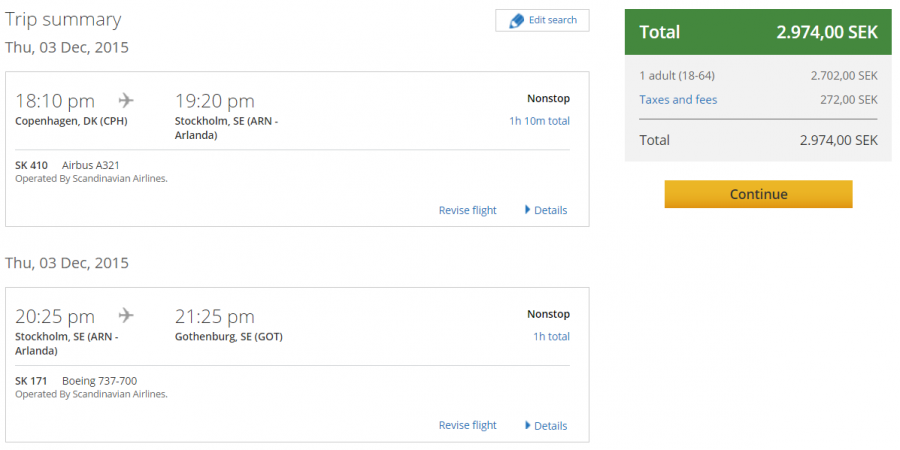Image resolution: width=900 pixels, height=450 pixels.
Task: Revise flight from Stockholm to Gothenburg
Action: pyautogui.click(x=467, y=426)
